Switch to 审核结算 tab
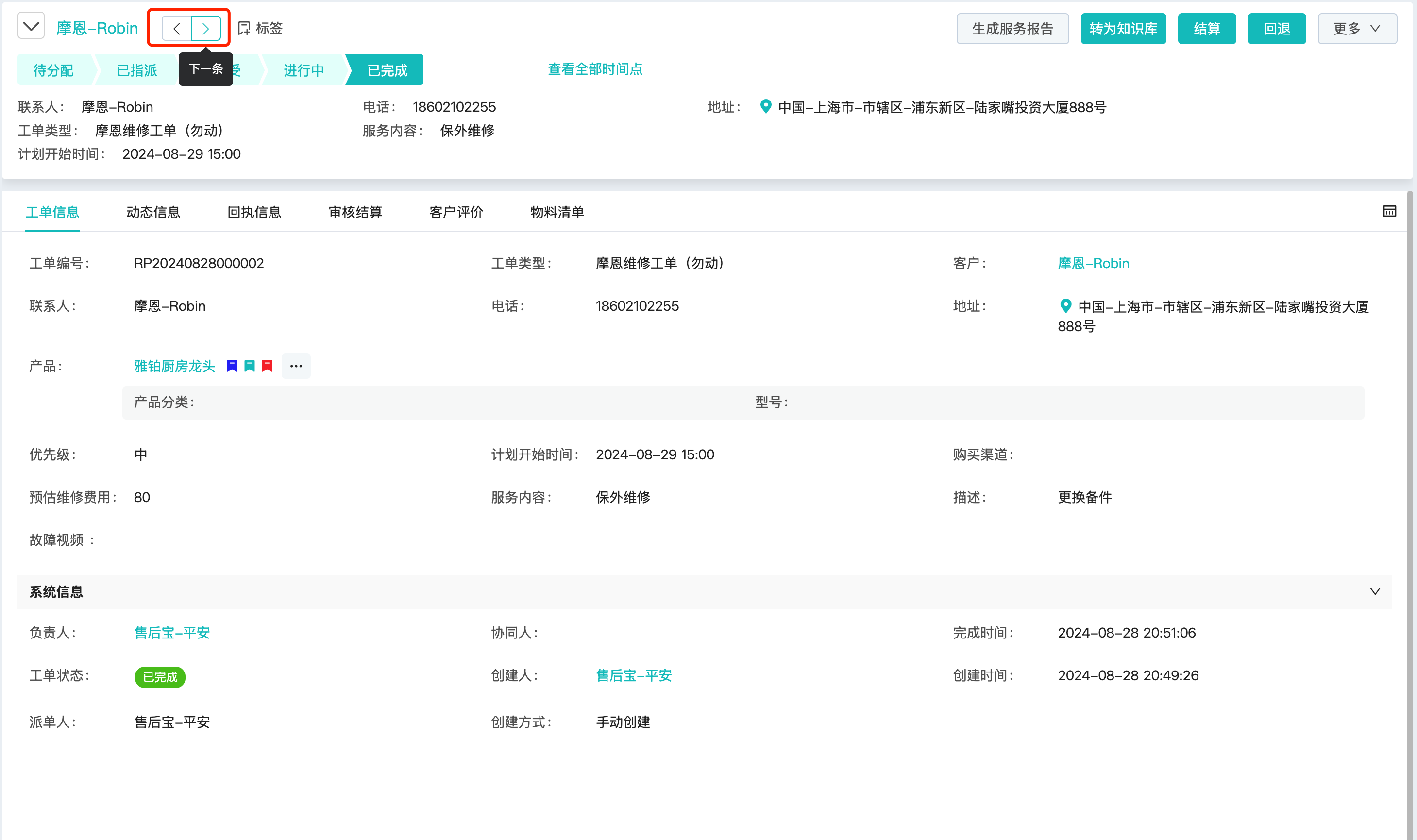Screen dimensions: 1417x840 pos(355,212)
